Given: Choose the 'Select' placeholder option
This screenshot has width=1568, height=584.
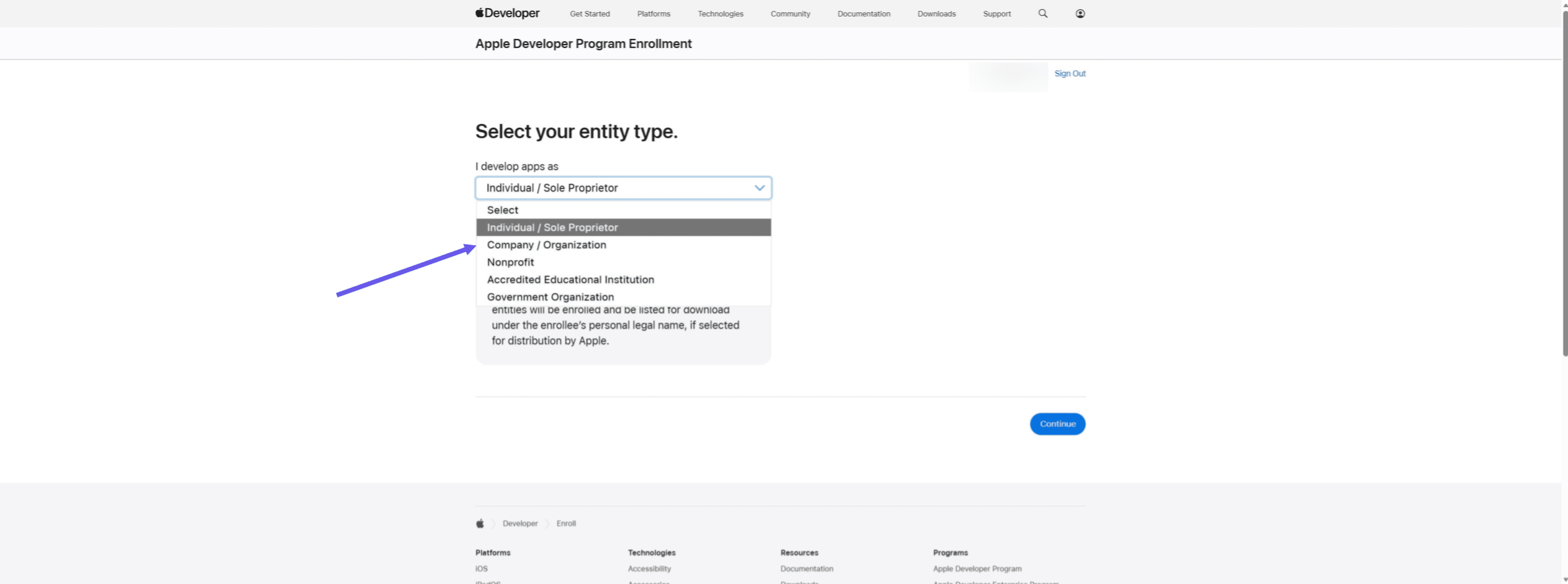Looking at the screenshot, I should (623, 210).
